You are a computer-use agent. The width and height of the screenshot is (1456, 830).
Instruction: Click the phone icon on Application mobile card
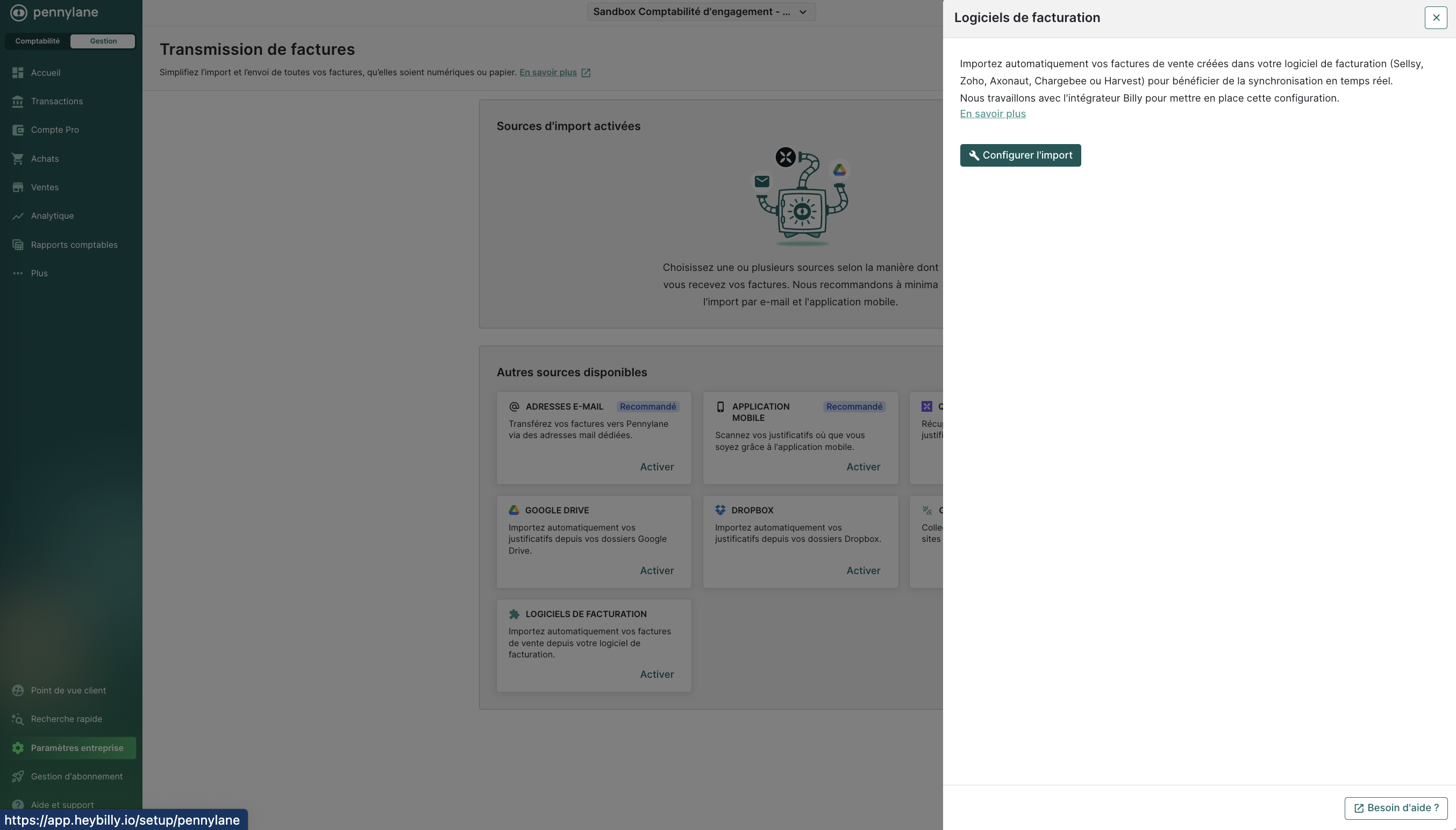[x=720, y=406]
